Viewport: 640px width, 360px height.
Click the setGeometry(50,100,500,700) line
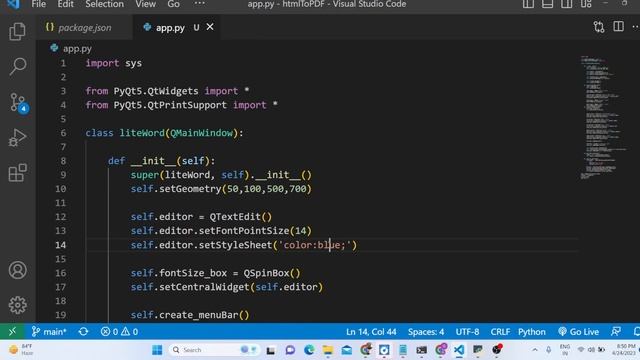221,189
